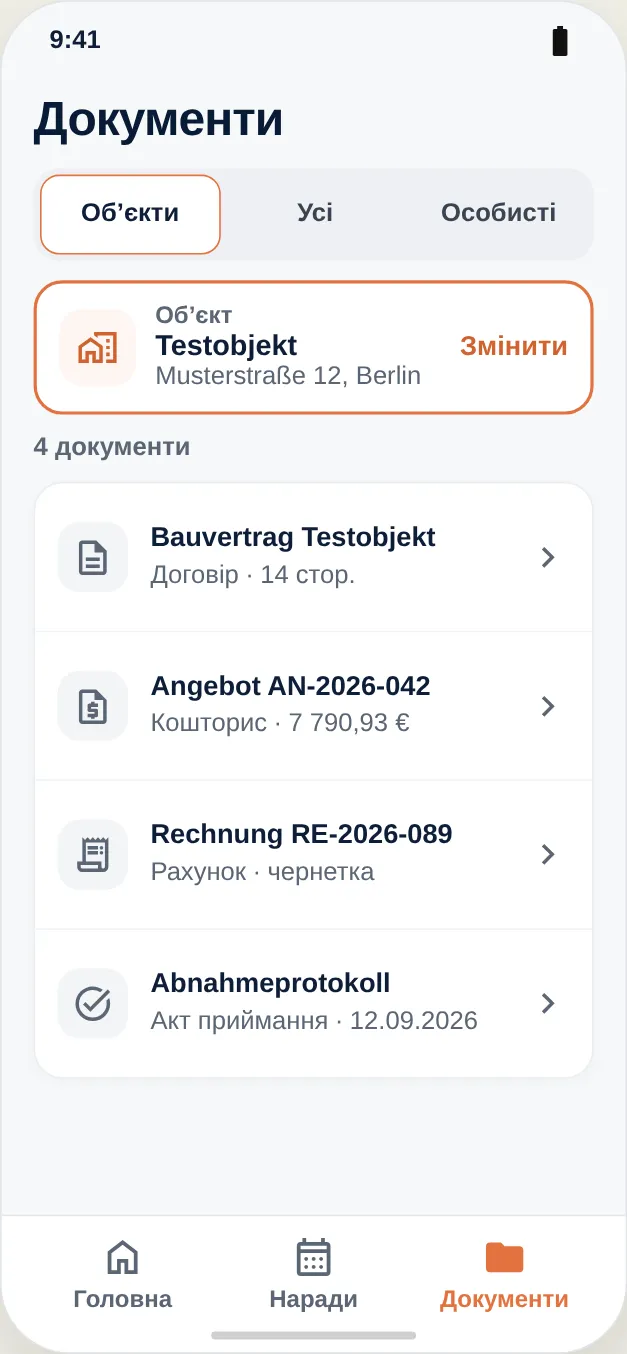Screen dimensions: 627x1354
Task: Click the Змінити link
Action: 514,346
